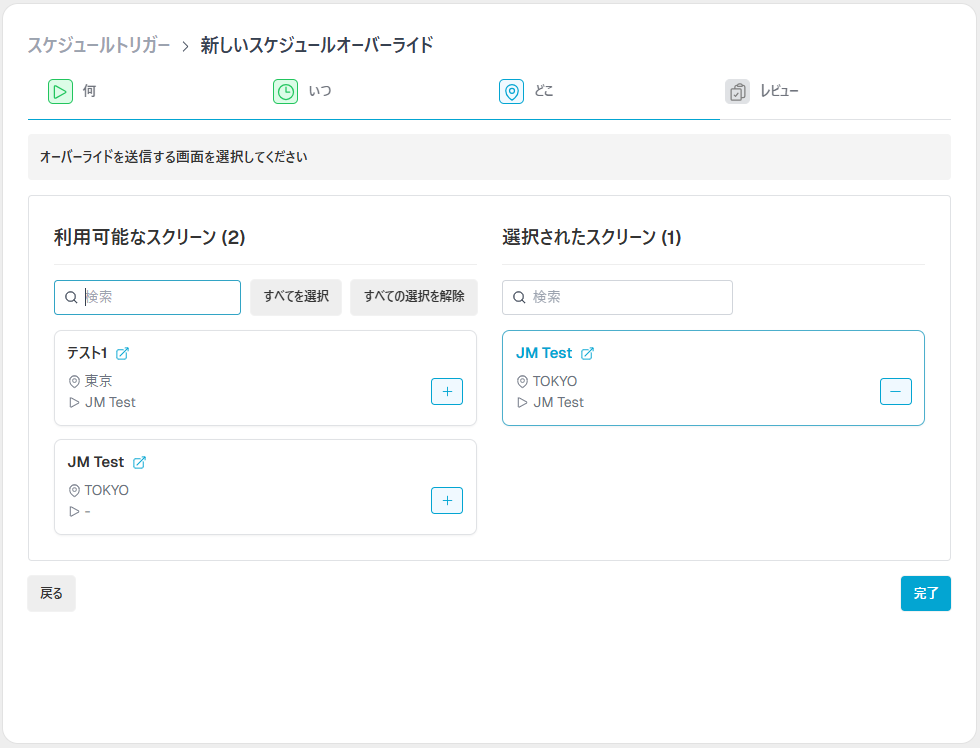Click the いつ step clock icon
Image resolution: width=980 pixels, height=748 pixels.
point(286,92)
